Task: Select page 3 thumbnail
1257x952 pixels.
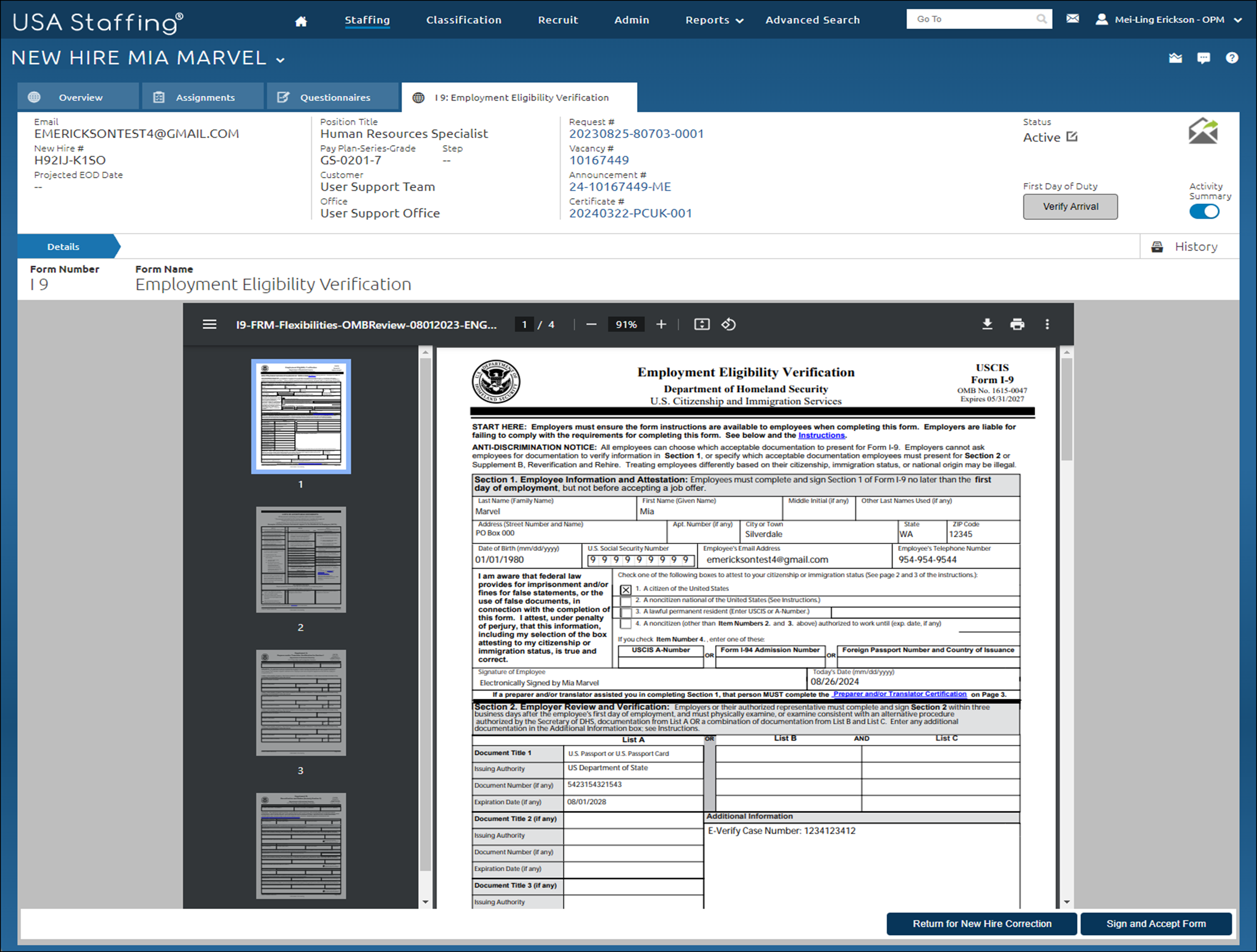Action: pyautogui.click(x=301, y=702)
